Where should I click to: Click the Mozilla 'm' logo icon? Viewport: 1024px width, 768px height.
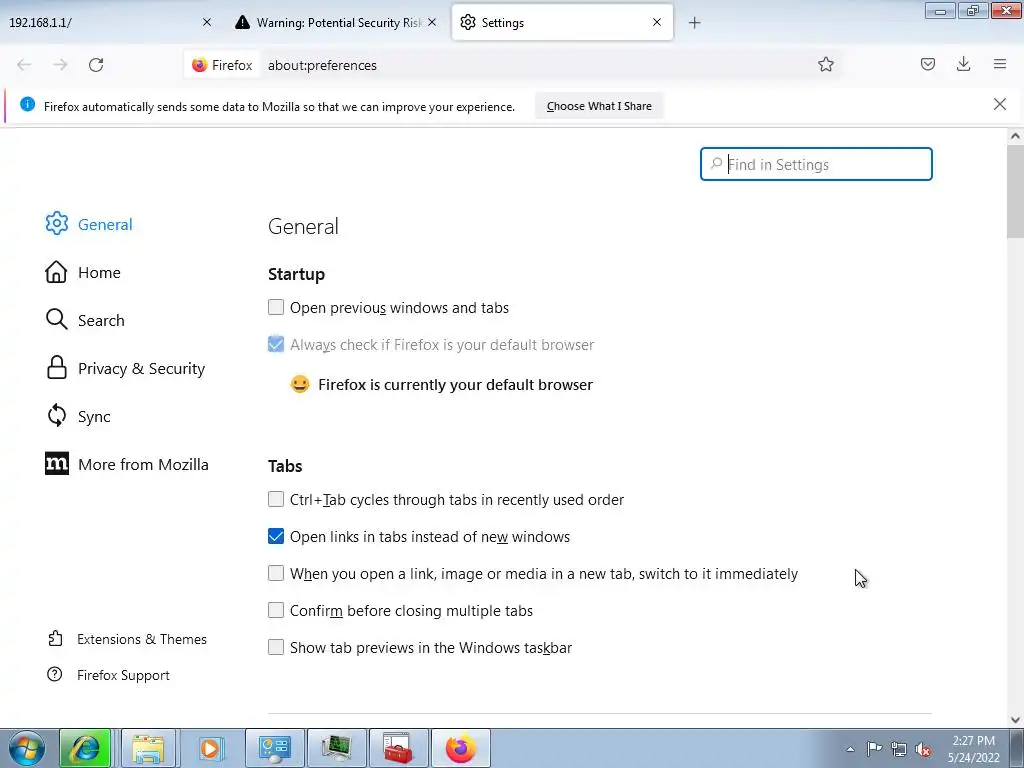click(x=57, y=464)
